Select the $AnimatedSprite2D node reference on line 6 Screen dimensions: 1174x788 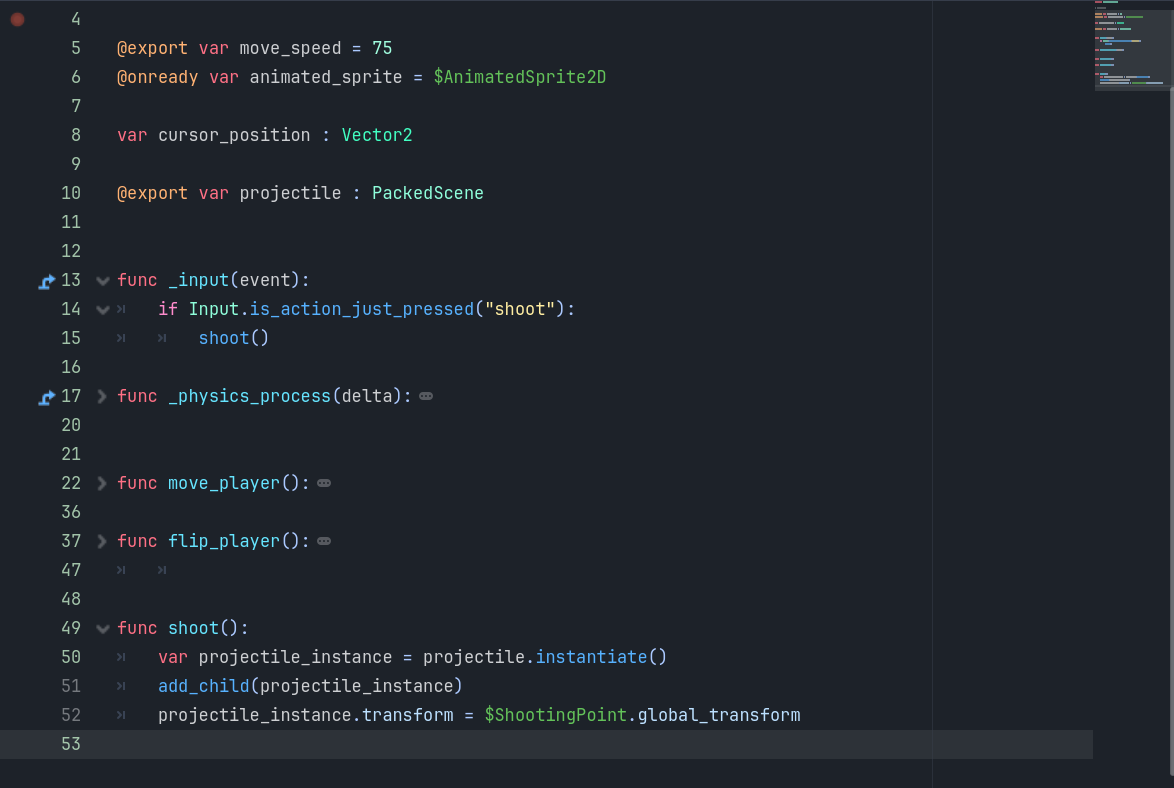coord(520,76)
